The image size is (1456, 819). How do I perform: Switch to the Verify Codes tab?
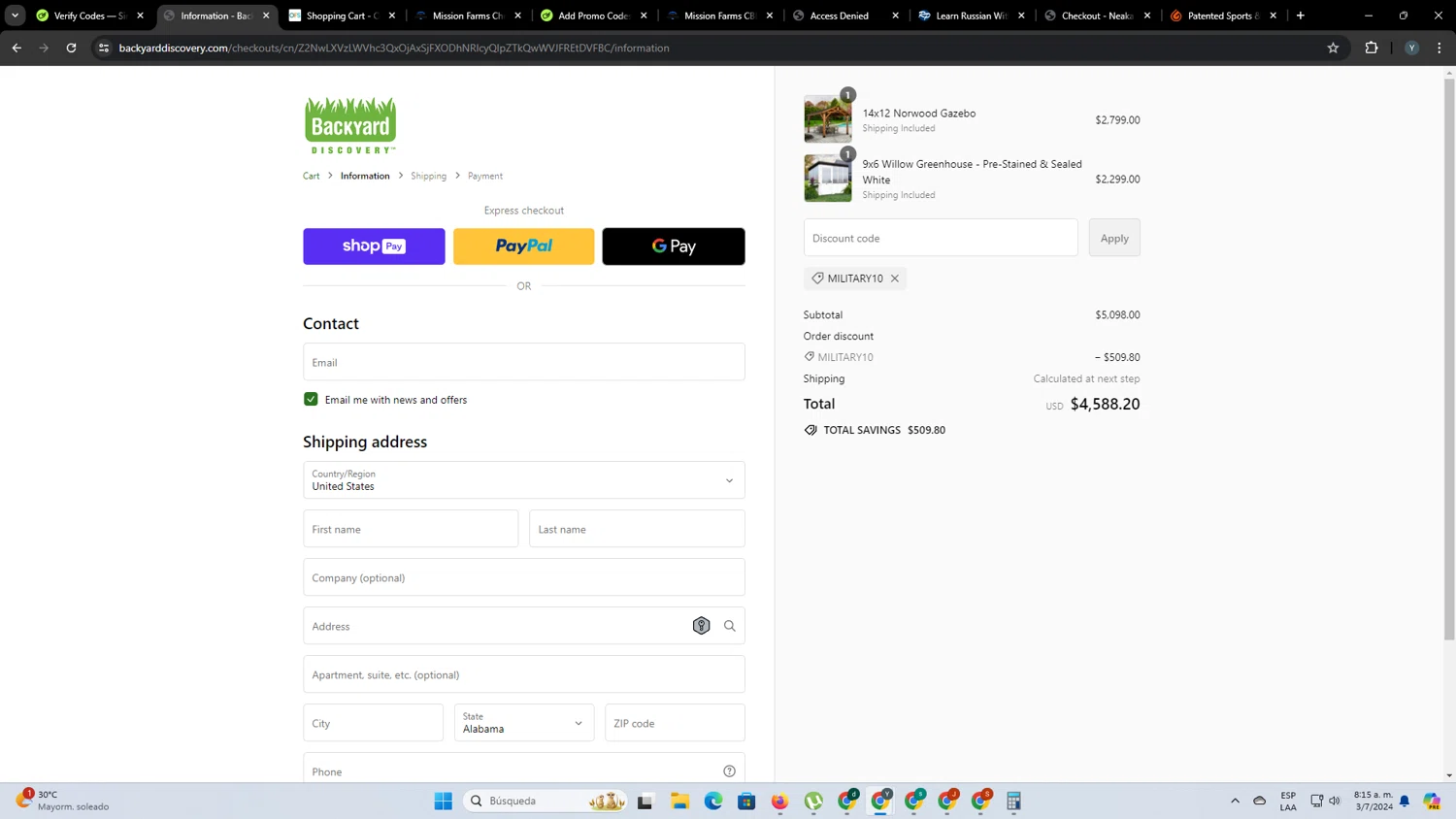[90, 16]
